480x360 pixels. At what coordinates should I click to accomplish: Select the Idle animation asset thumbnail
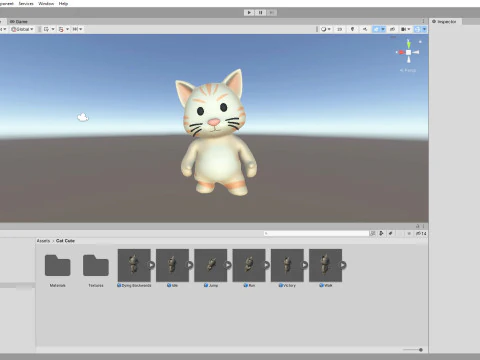(172, 265)
